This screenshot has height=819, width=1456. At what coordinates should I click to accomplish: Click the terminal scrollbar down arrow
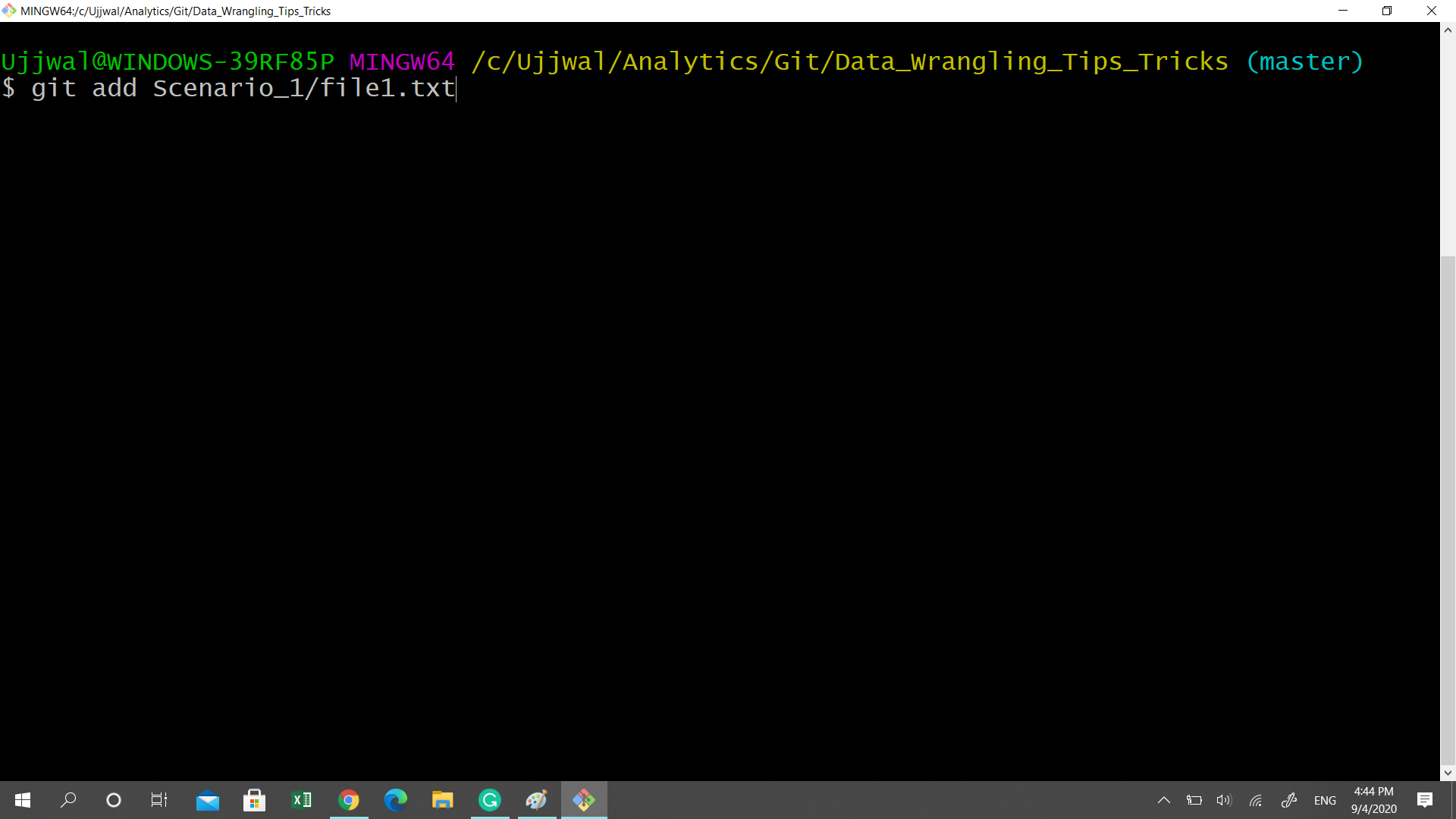[x=1448, y=773]
